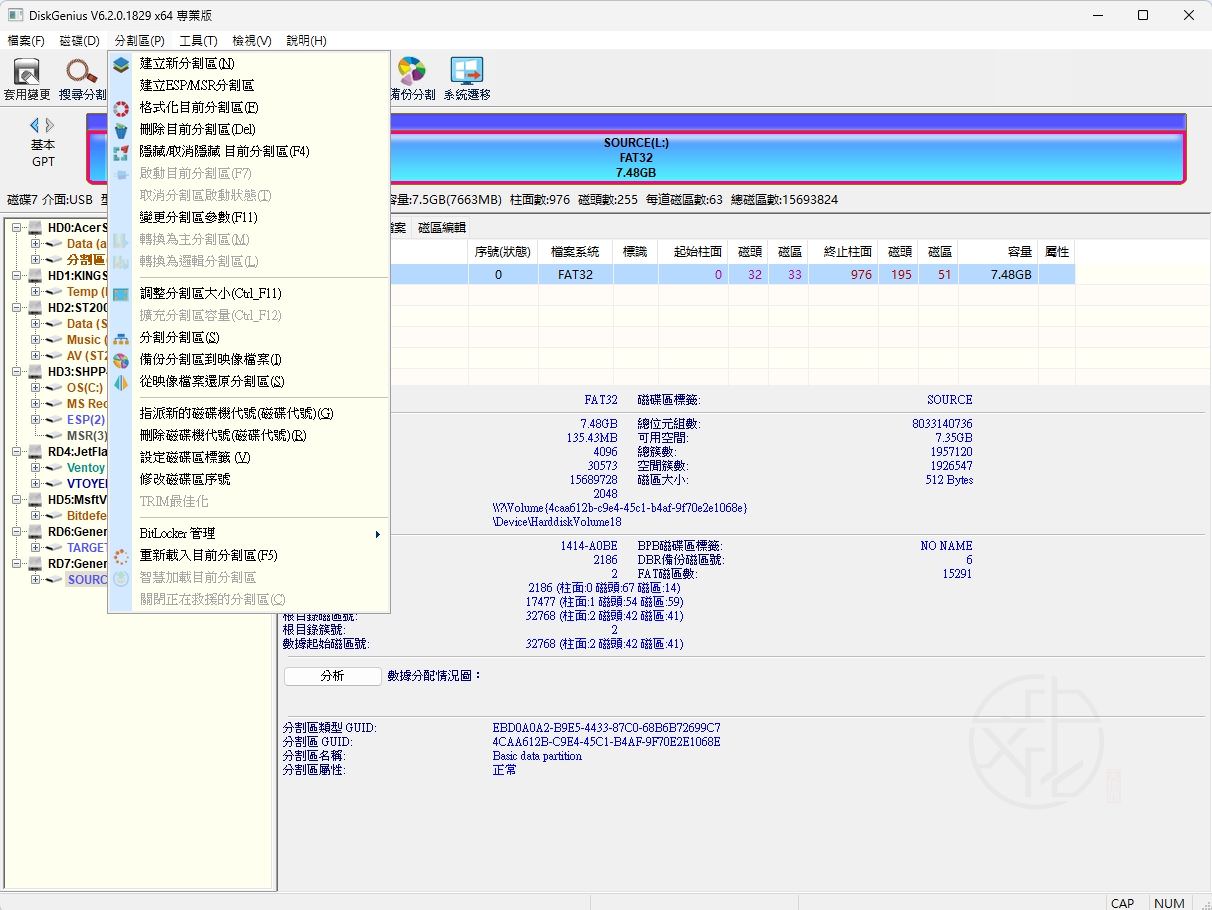Open the 檢視(V) menu
The width and height of the screenshot is (1212, 910).
[x=252, y=41]
